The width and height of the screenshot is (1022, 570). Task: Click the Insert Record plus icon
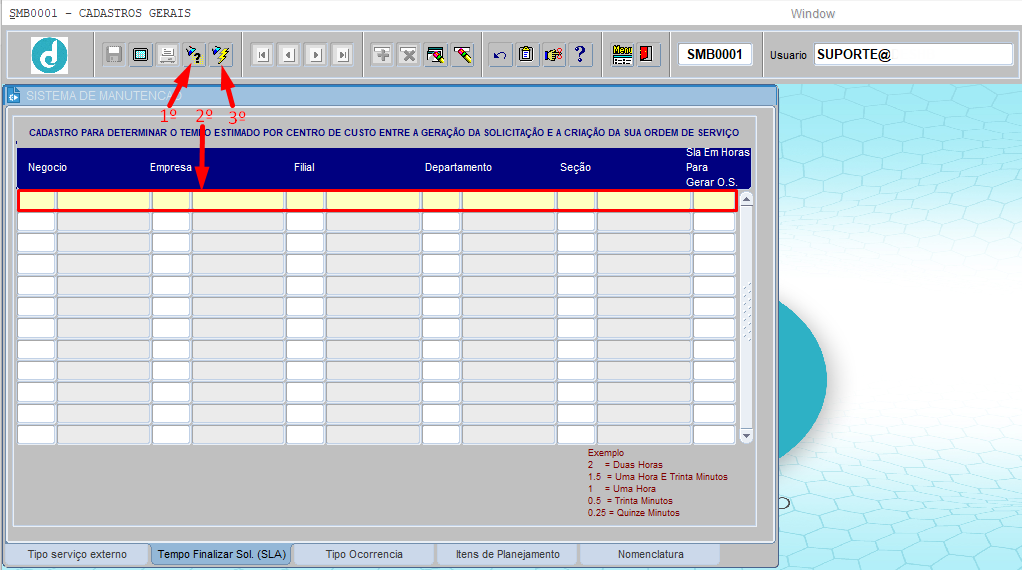click(x=382, y=55)
